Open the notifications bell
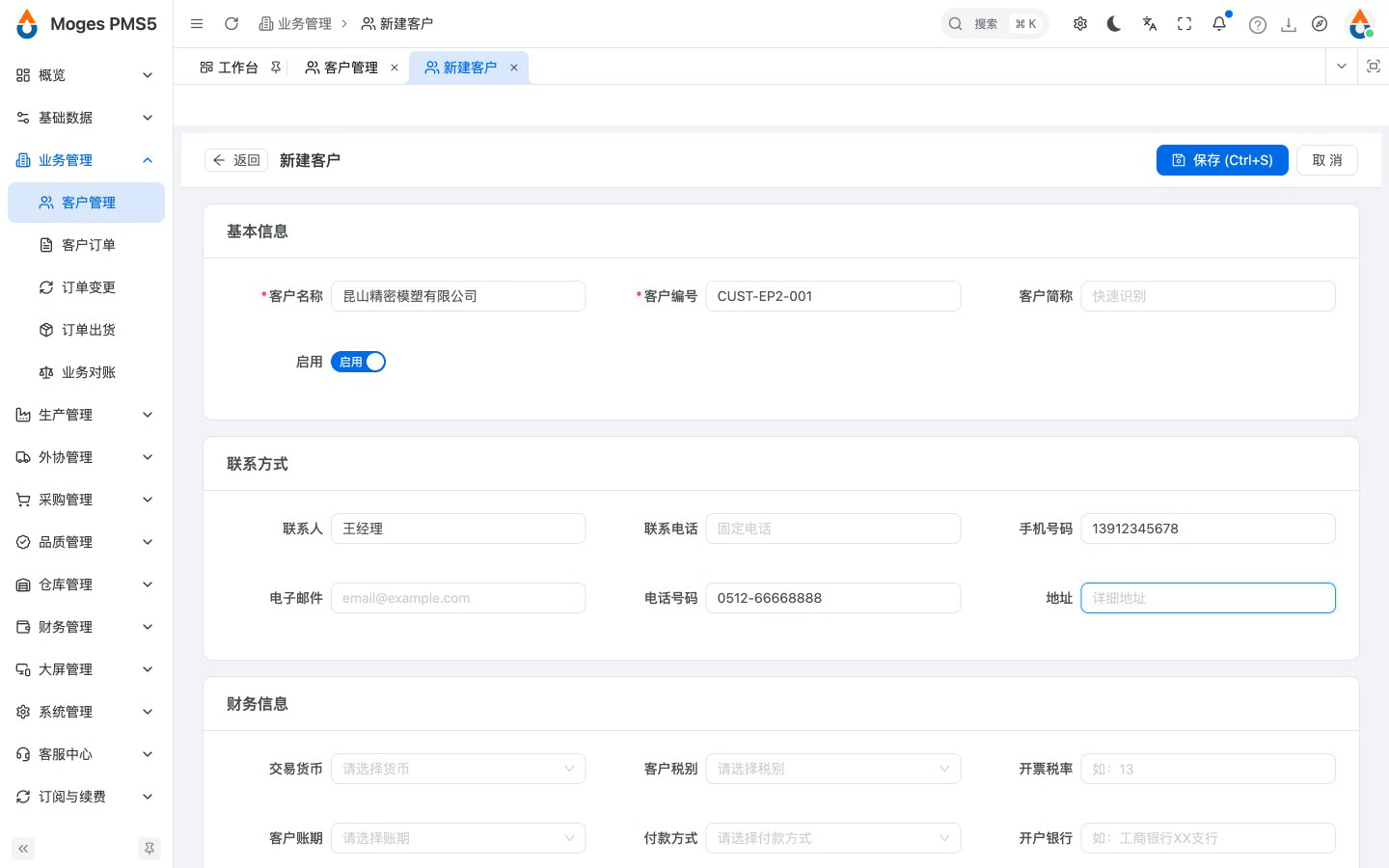The height and width of the screenshot is (868, 1389). 1219,23
